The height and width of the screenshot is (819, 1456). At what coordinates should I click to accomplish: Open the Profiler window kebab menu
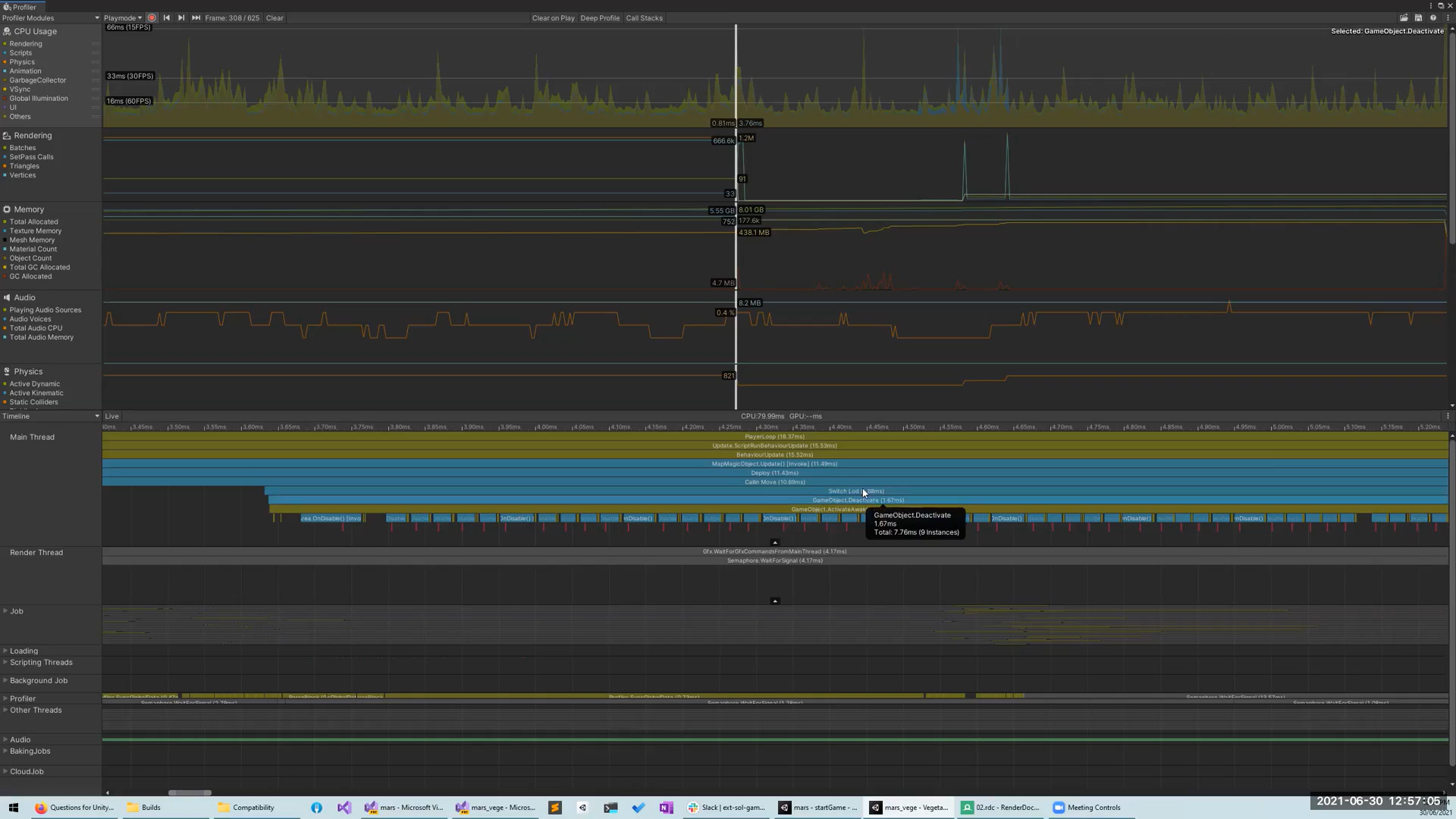coord(1431,6)
